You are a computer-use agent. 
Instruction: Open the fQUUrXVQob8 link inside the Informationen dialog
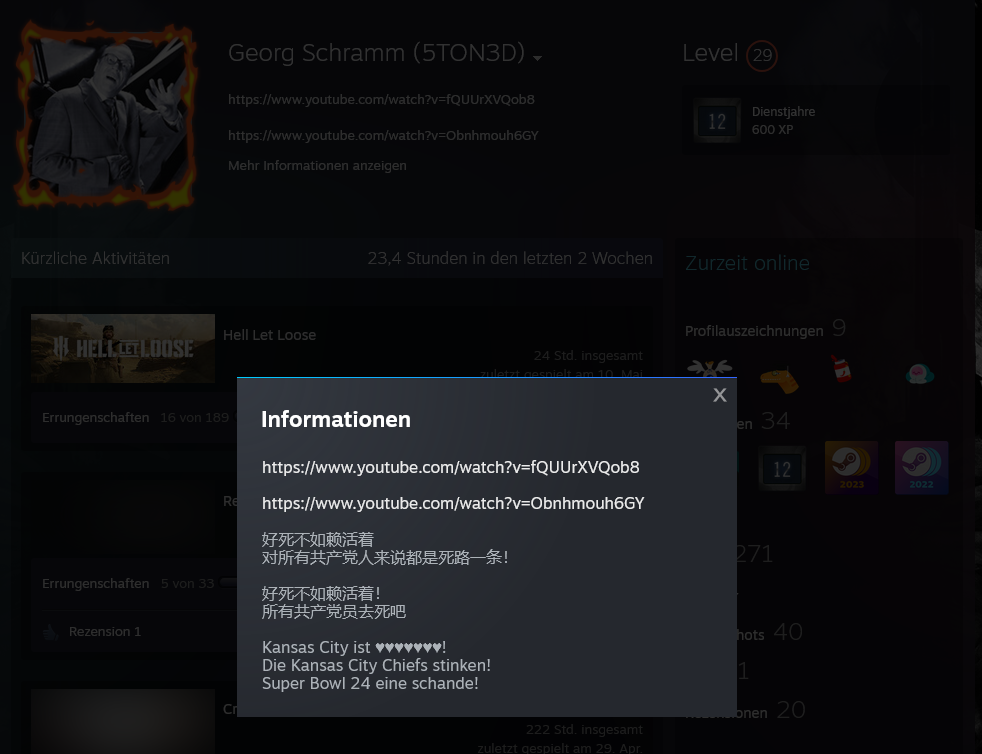(x=450, y=467)
